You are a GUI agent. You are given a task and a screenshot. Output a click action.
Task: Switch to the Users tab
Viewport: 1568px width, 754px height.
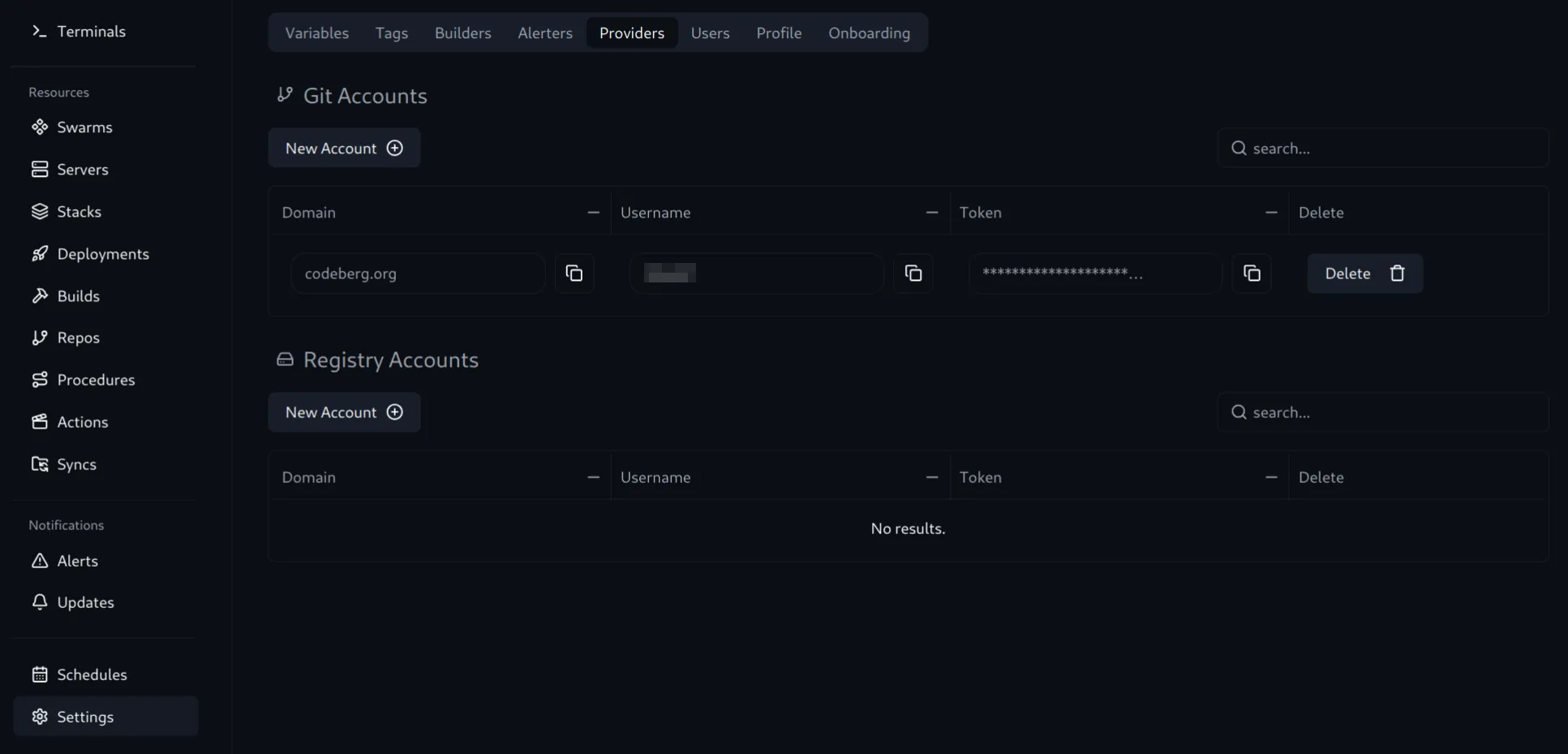711,32
